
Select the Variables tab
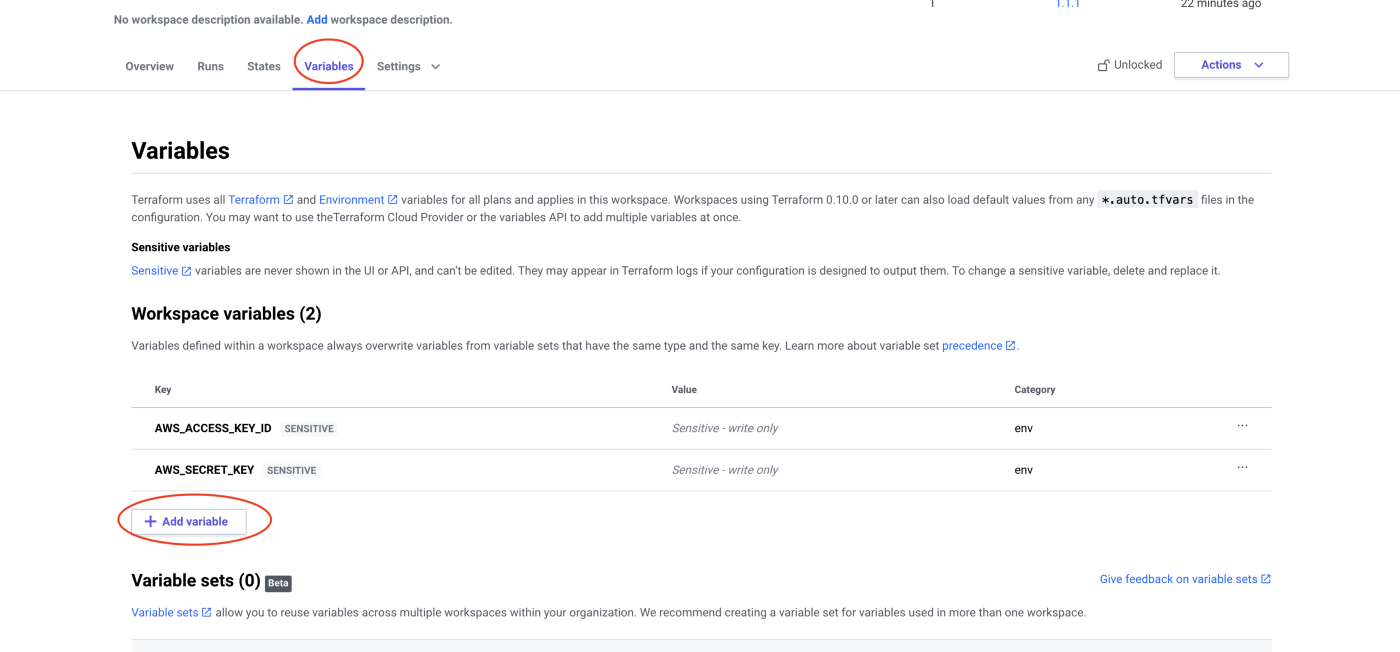tap(329, 67)
